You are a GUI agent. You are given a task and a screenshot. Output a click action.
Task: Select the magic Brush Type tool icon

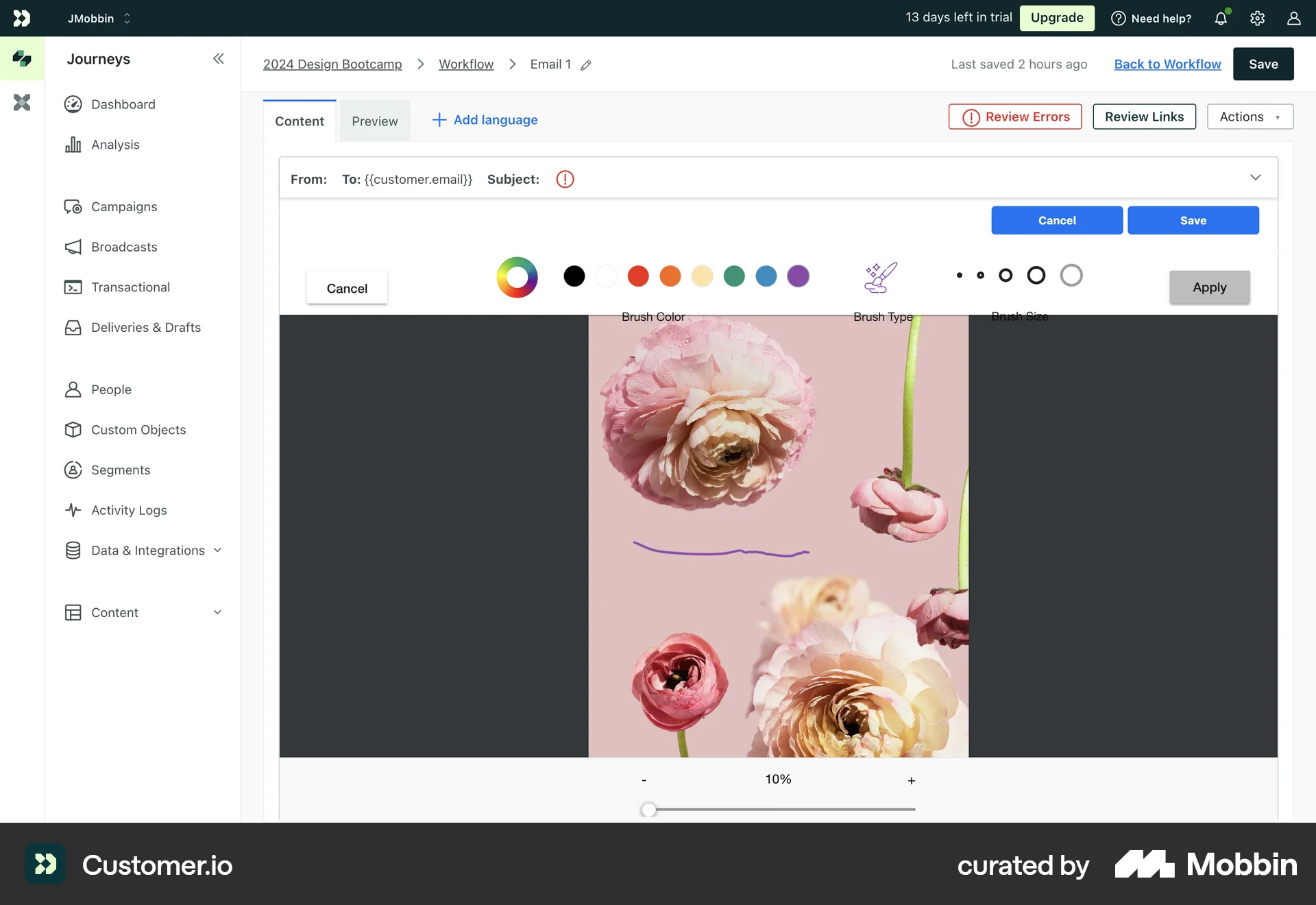point(882,277)
